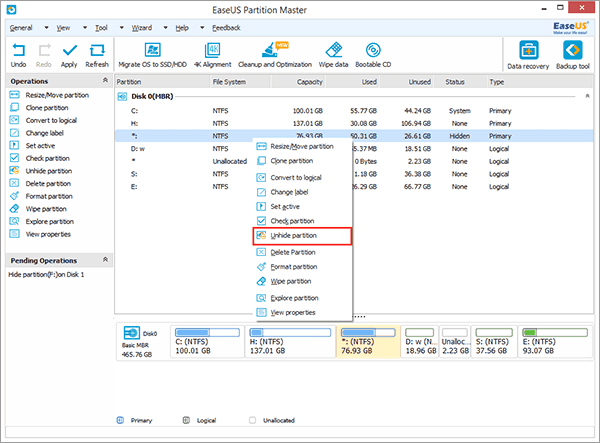Open the General menu dropdown arrow
This screenshot has height=443, width=600.
(x=46, y=28)
